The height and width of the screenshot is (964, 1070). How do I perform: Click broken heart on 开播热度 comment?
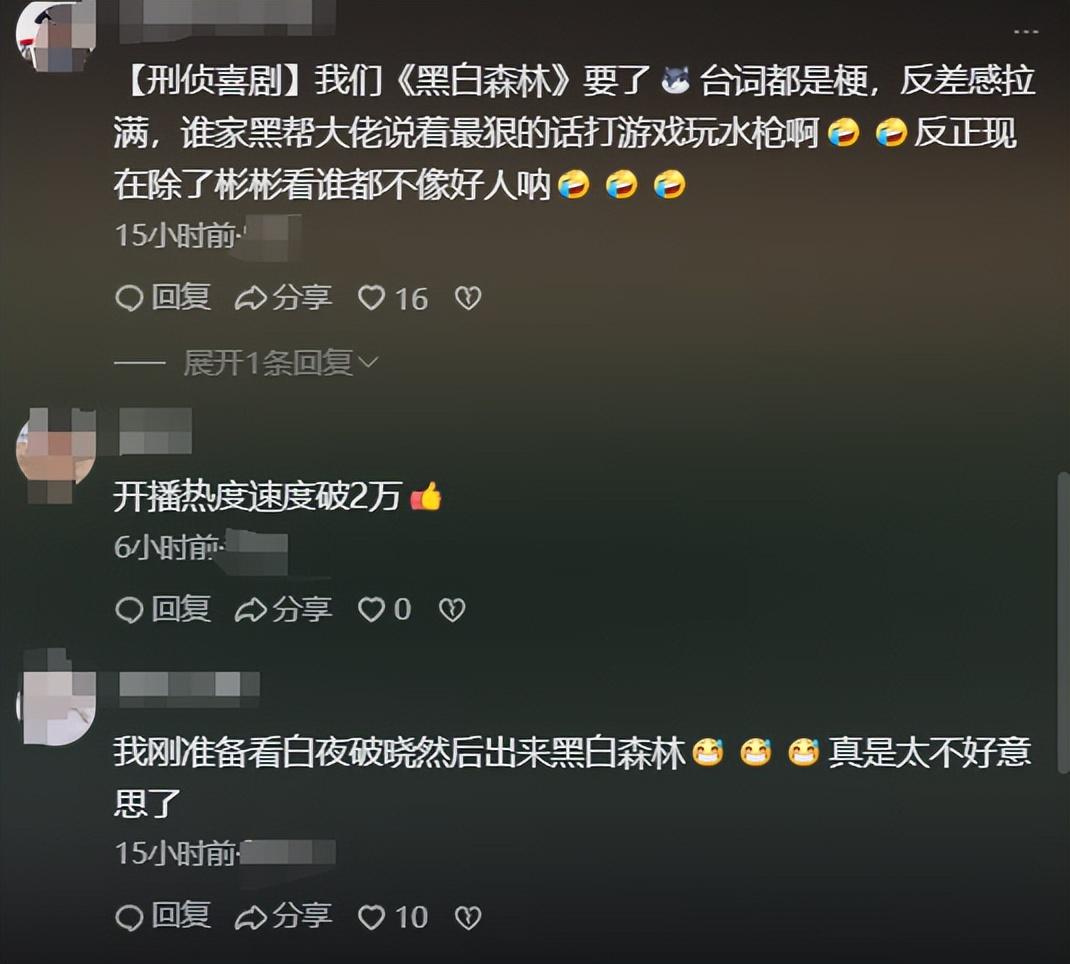[452, 609]
